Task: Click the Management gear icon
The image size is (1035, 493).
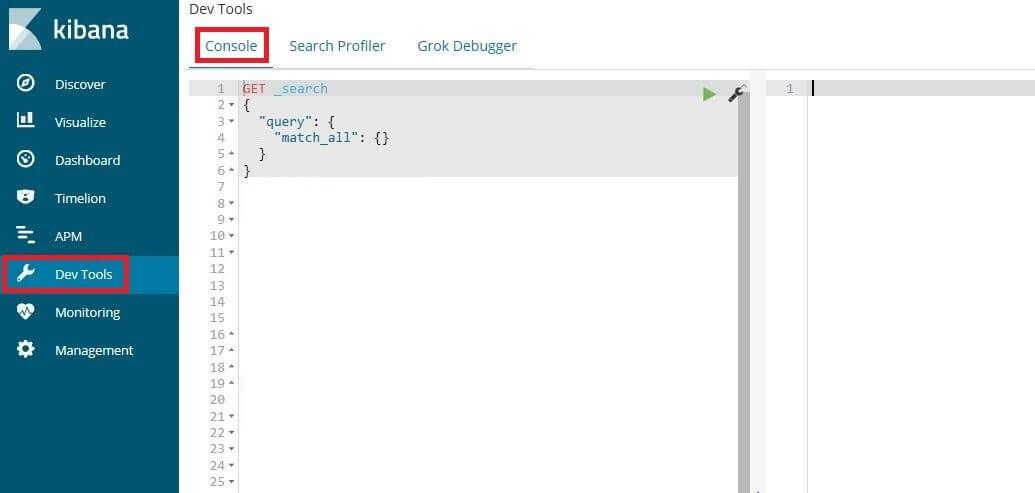Action: coord(26,350)
